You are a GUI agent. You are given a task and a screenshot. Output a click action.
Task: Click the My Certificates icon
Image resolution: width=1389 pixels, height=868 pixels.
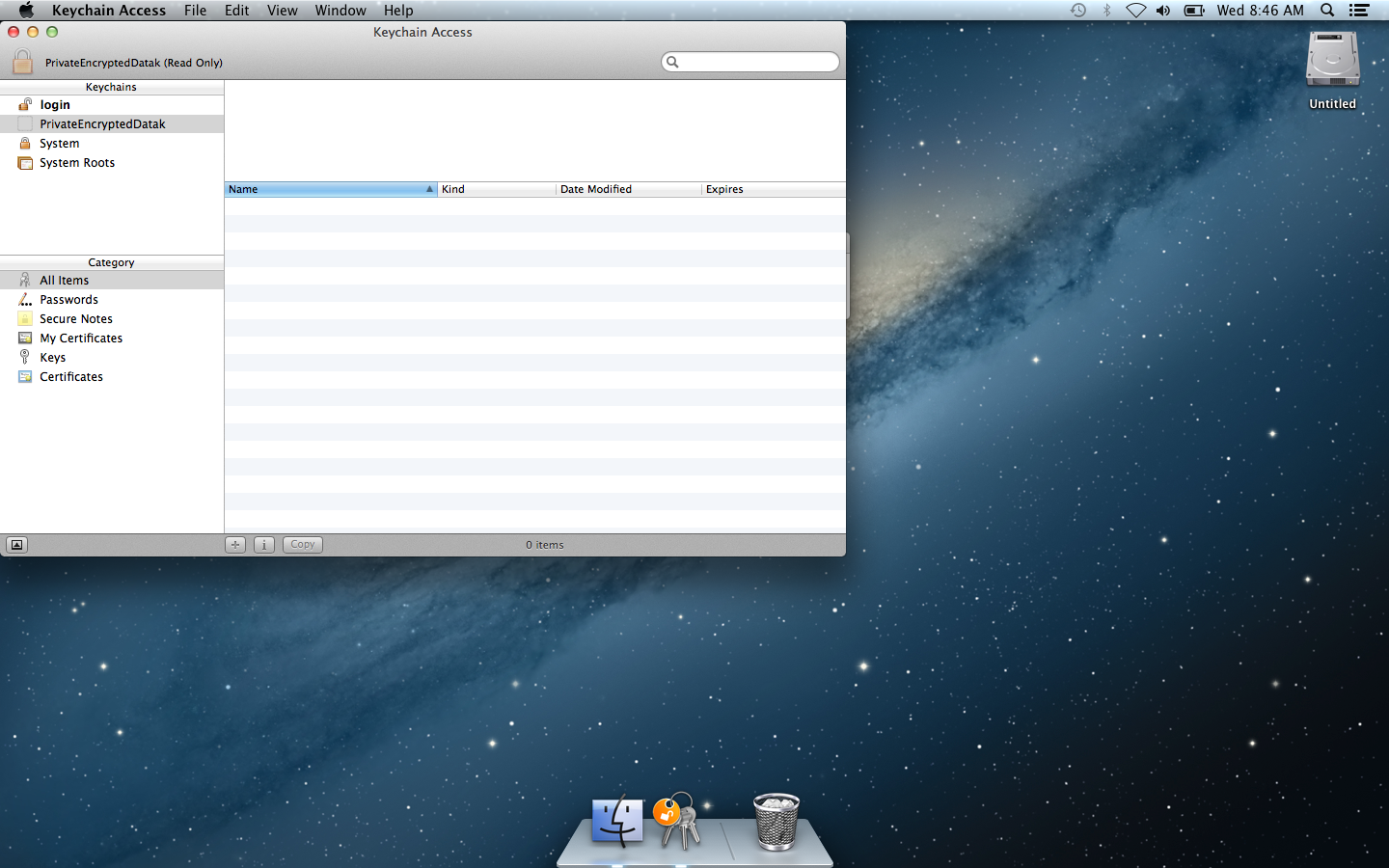click(25, 338)
